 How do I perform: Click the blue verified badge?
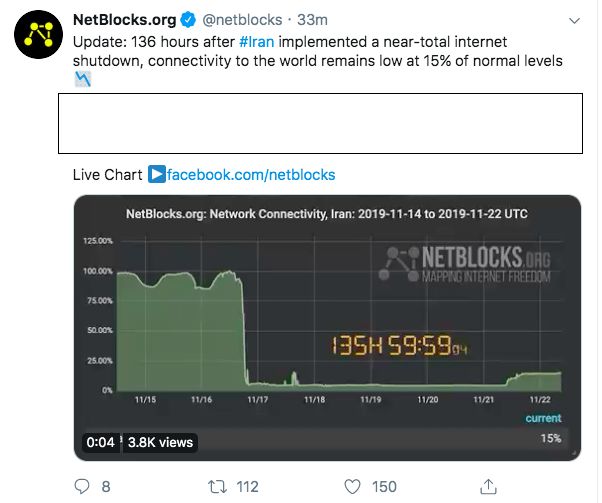[x=187, y=20]
